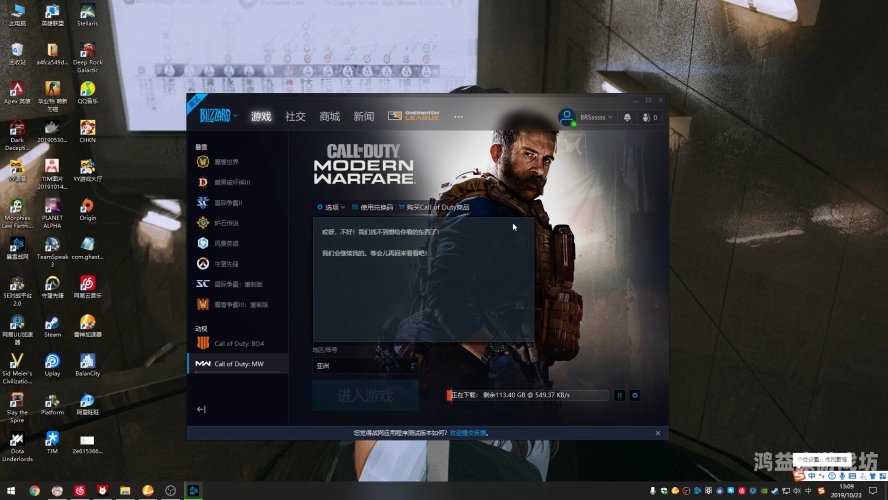Switch to the 社交 tab
The width and height of the screenshot is (888, 500).
tap(295, 117)
